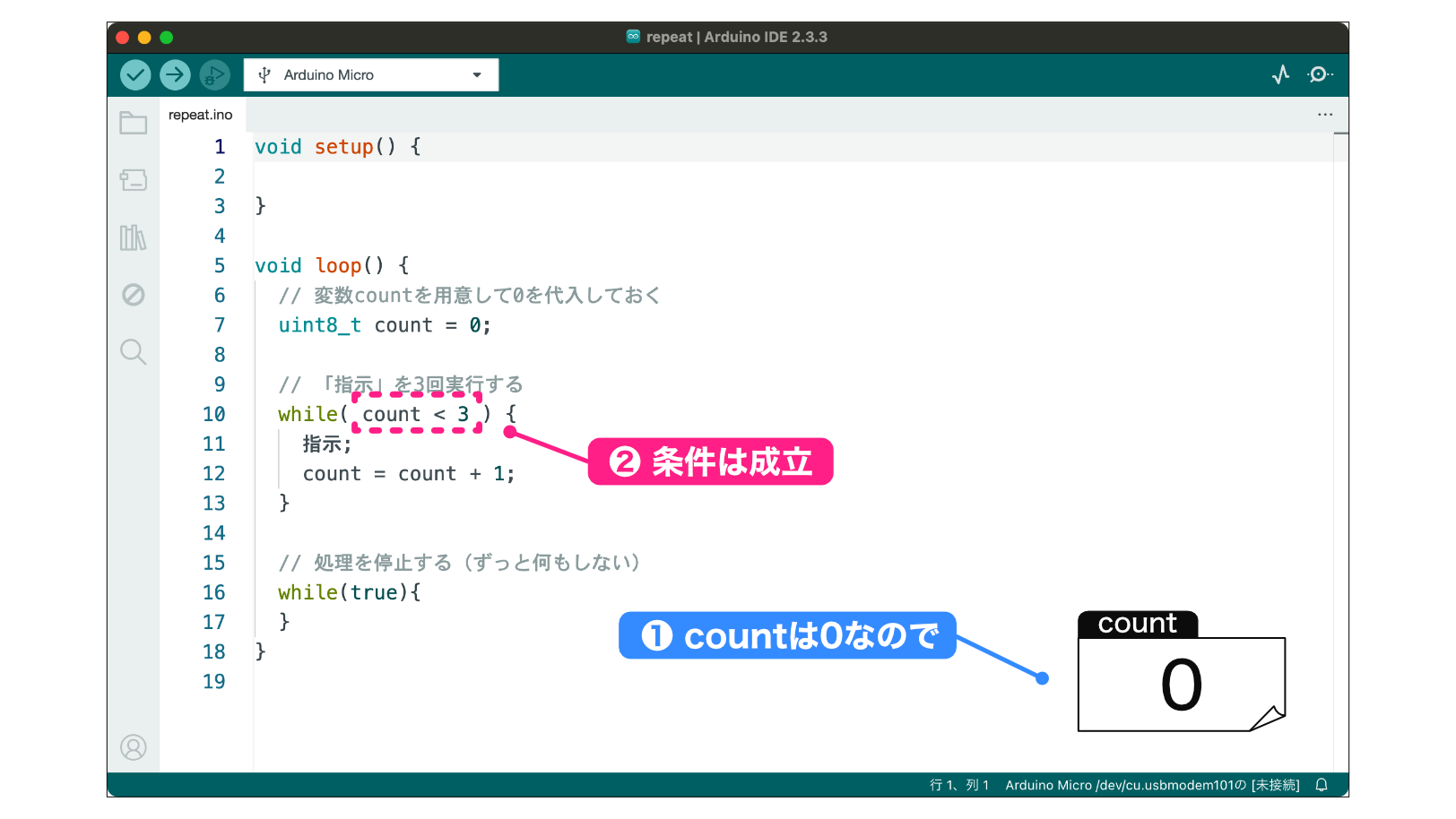This screenshot has height=819, width=1456.
Task: Click line number 19 in the gutter
Action: pos(214,682)
